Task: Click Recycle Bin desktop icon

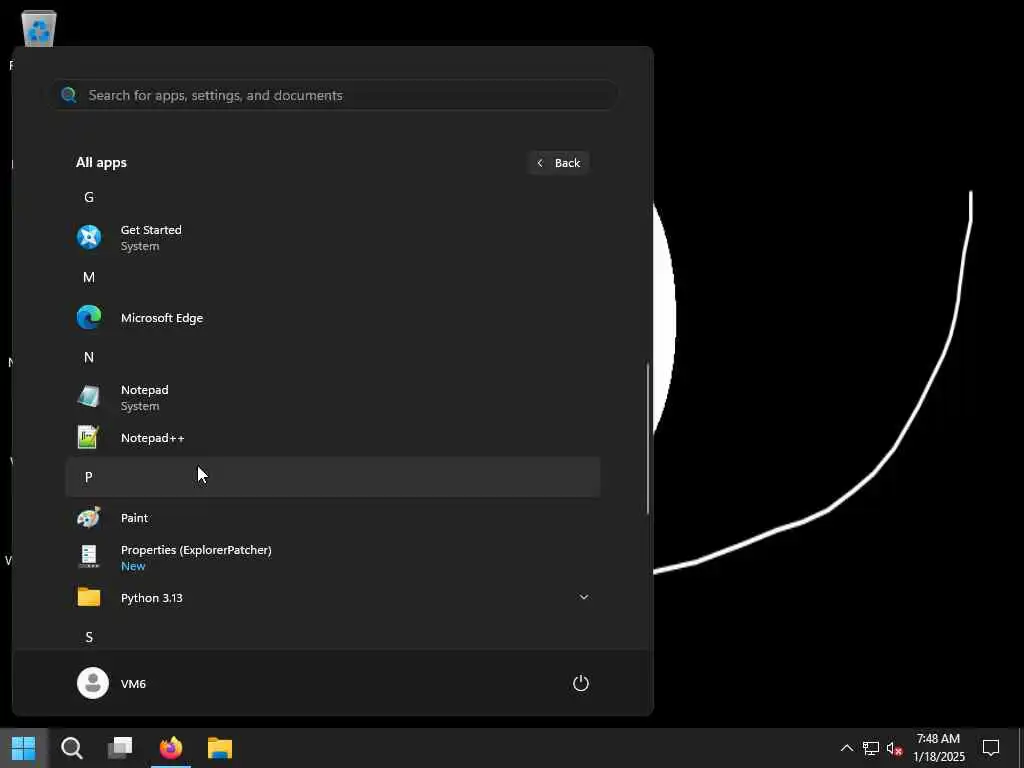Action: click(x=39, y=28)
